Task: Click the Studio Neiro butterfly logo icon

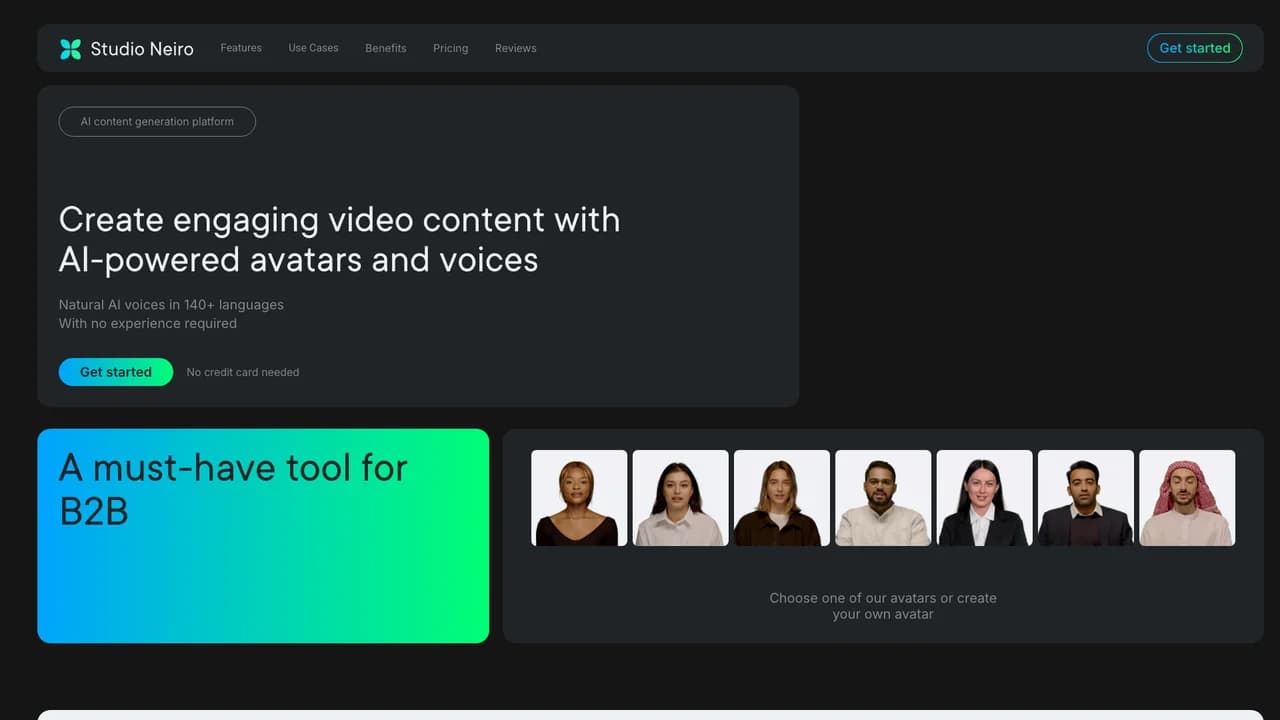Action: (x=70, y=49)
